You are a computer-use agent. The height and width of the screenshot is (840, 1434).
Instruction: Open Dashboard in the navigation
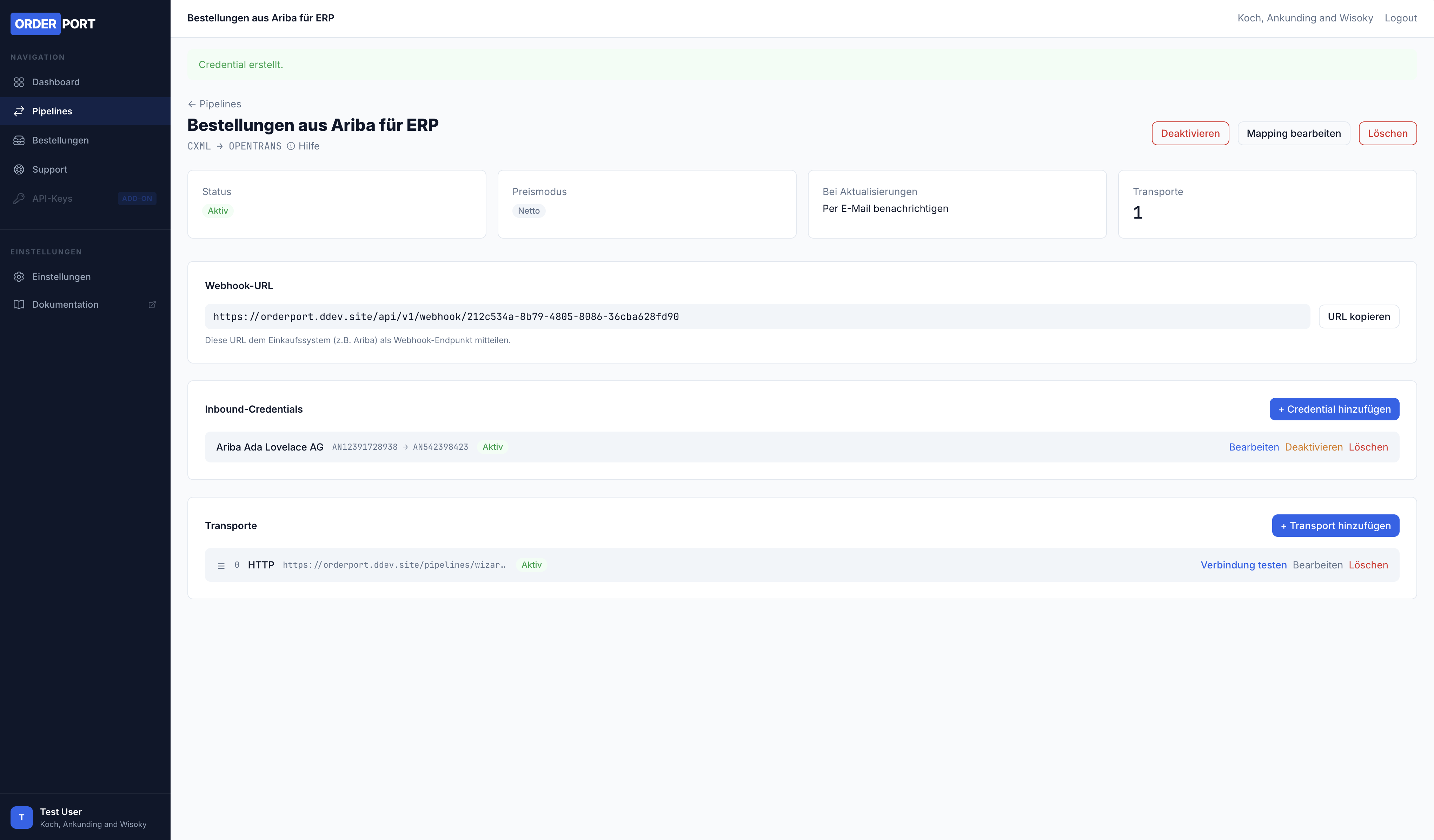click(x=85, y=82)
